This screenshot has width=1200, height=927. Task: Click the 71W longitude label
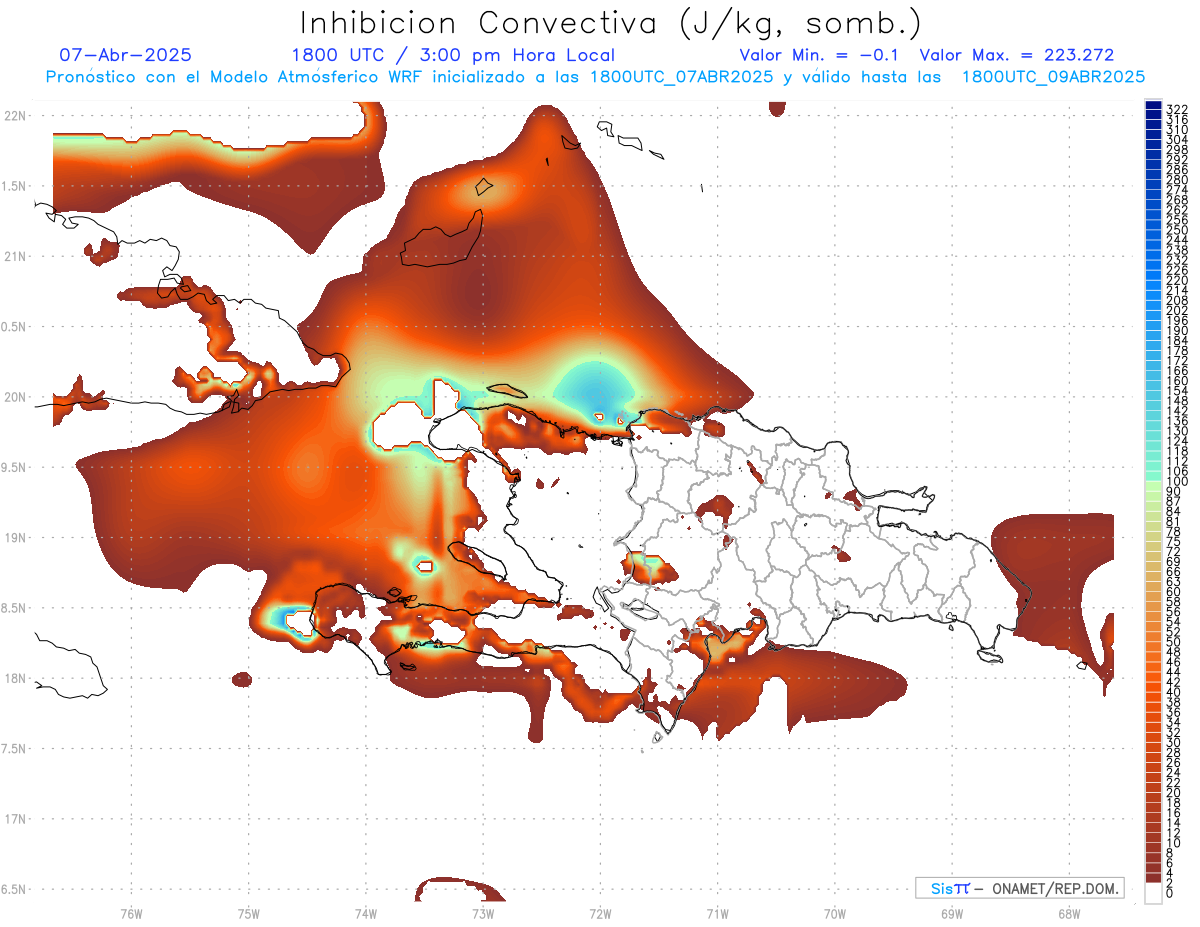[717, 913]
